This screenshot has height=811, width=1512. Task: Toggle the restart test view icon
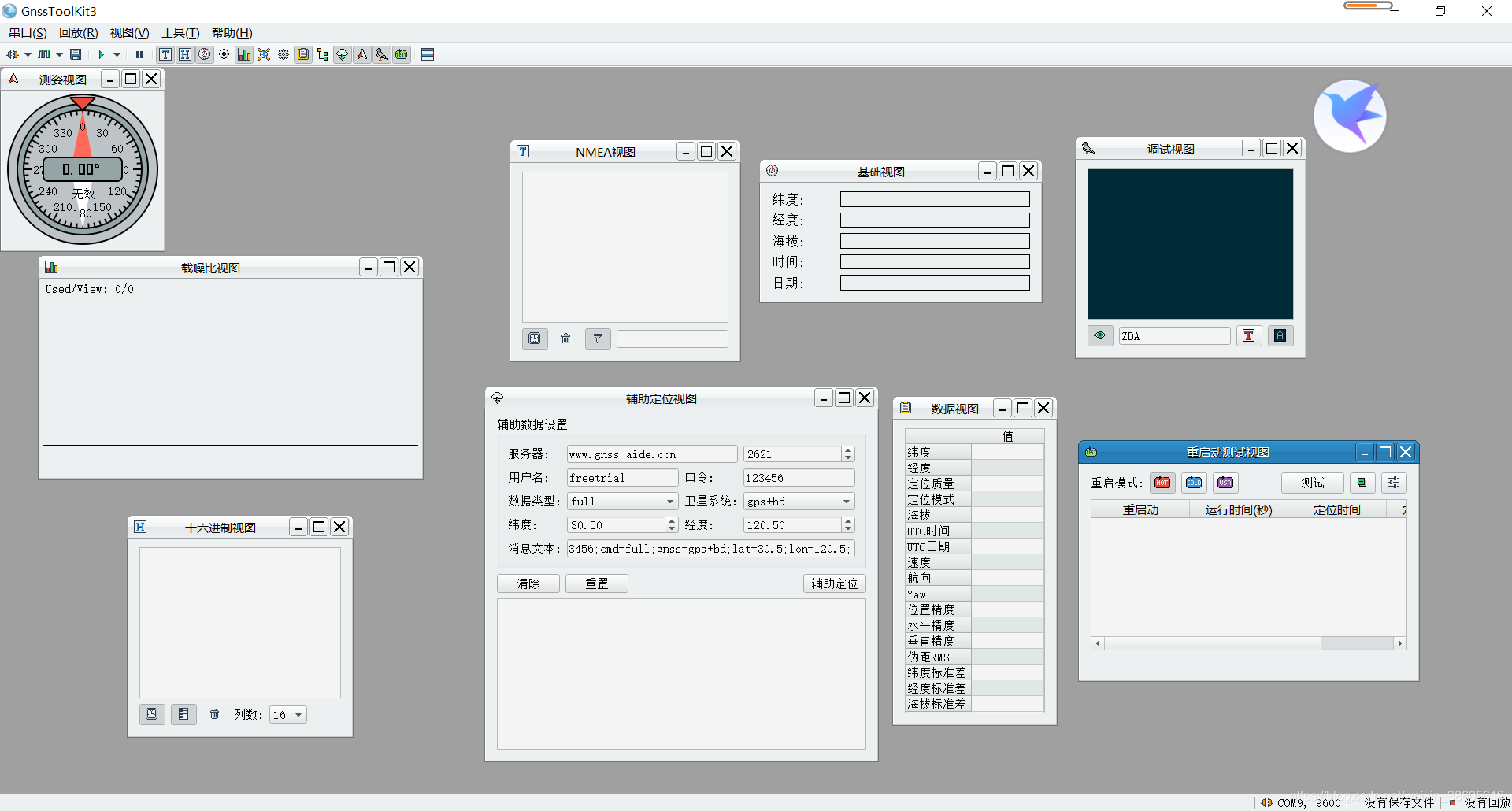point(402,54)
